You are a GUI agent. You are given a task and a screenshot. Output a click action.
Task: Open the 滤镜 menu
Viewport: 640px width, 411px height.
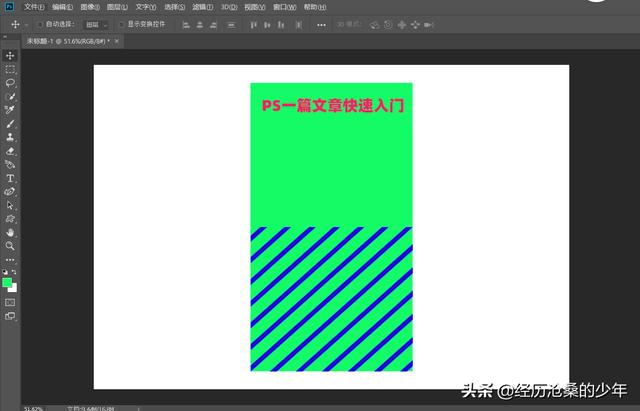click(x=202, y=7)
